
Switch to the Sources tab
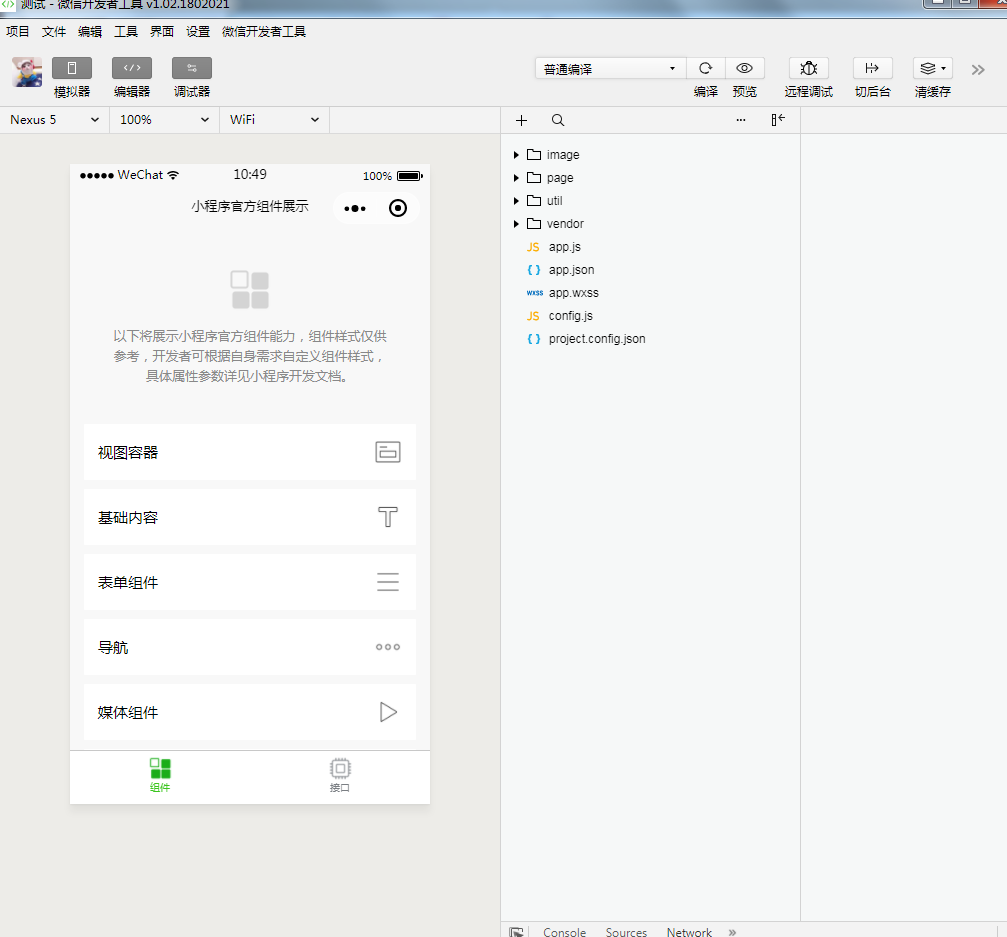coord(626,932)
